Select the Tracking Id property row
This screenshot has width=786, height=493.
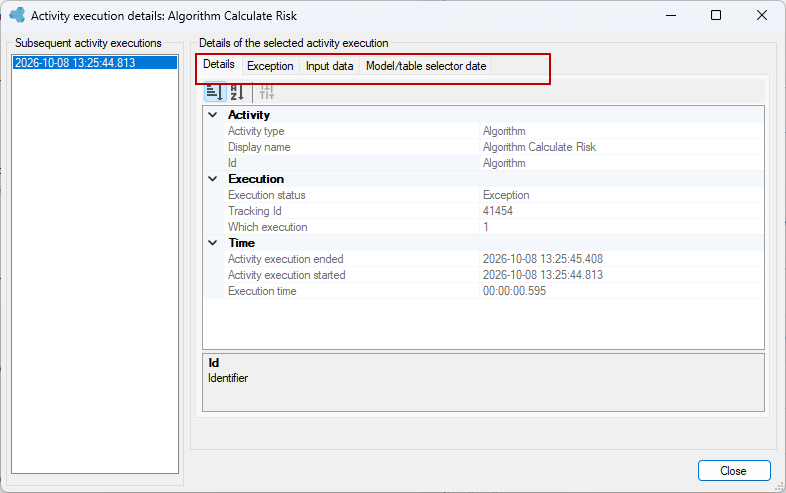(494, 211)
